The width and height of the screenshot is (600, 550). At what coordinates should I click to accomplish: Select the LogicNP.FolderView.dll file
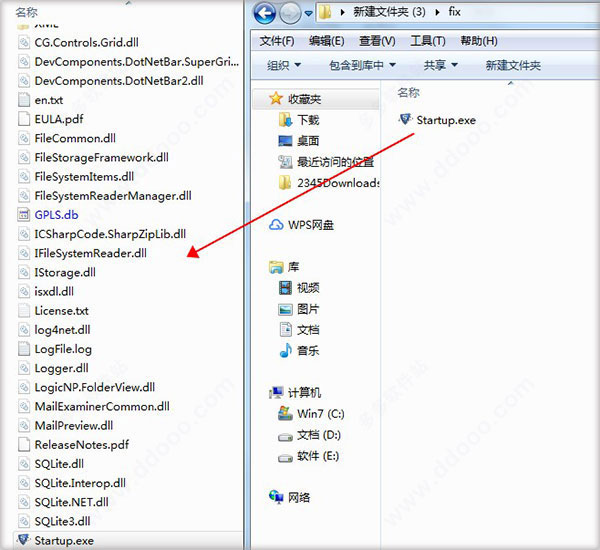86,387
